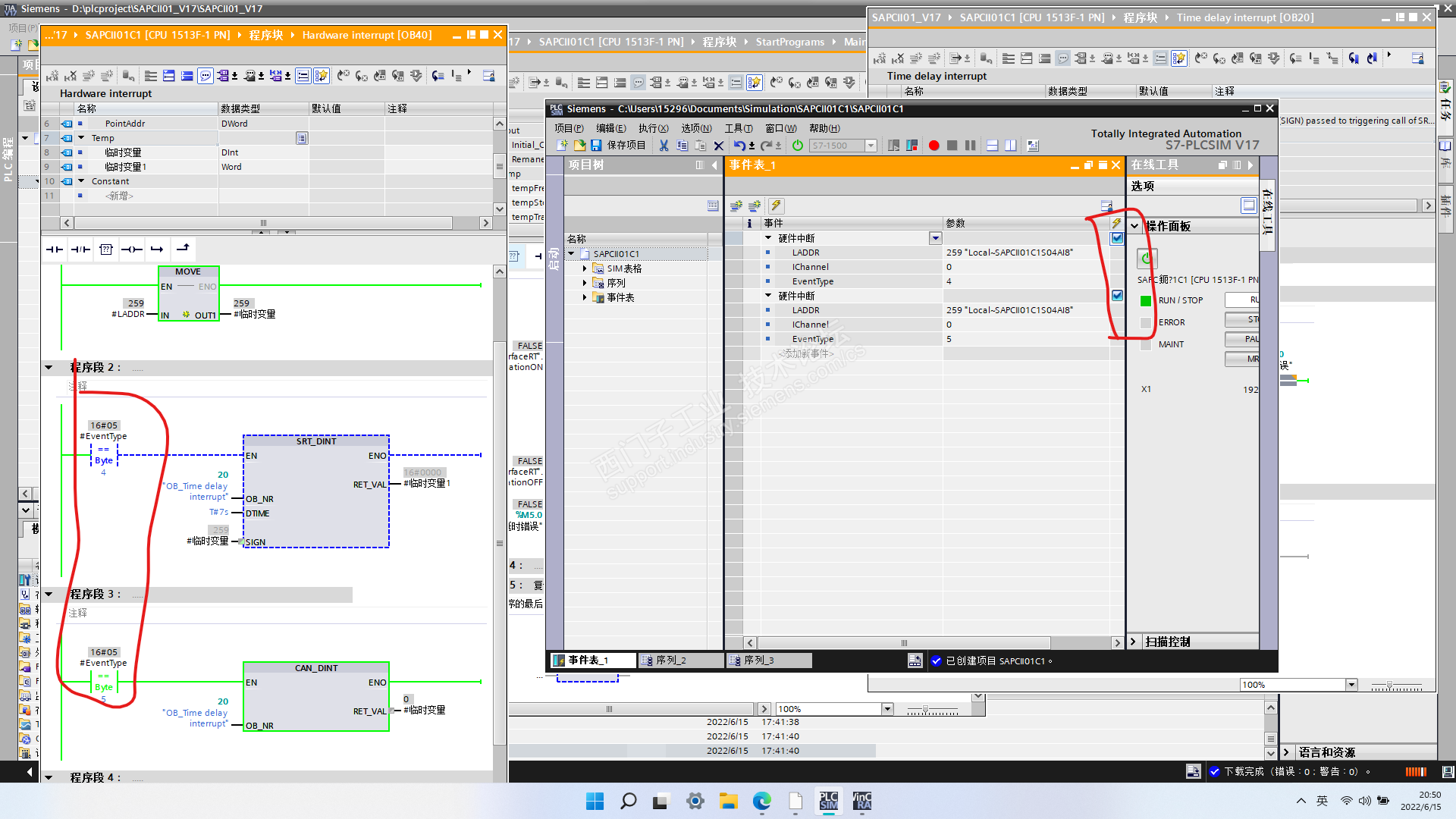Click the red record button in PLCSIM toolbar
The height and width of the screenshot is (819, 1456).
pyautogui.click(x=934, y=146)
